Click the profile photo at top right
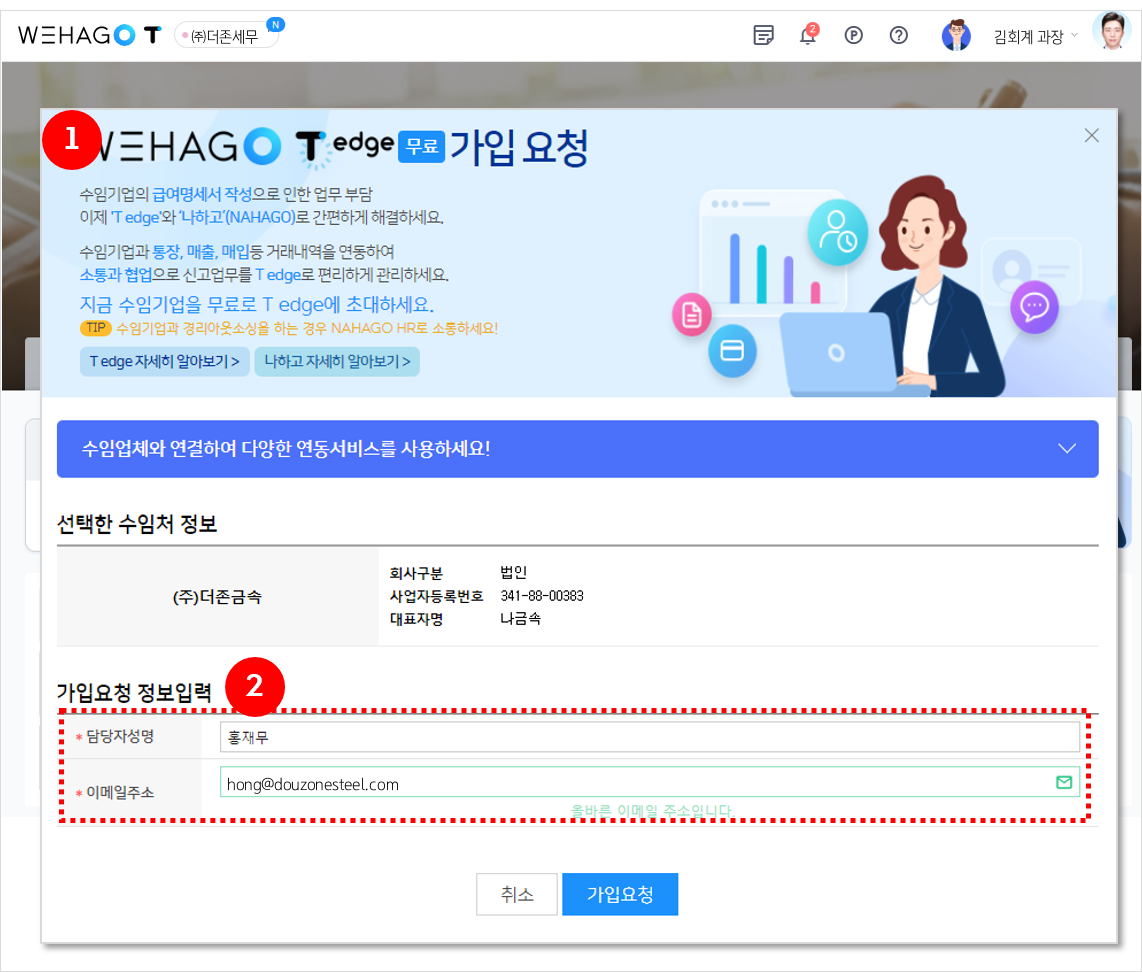1142x972 pixels. pos(1111,34)
